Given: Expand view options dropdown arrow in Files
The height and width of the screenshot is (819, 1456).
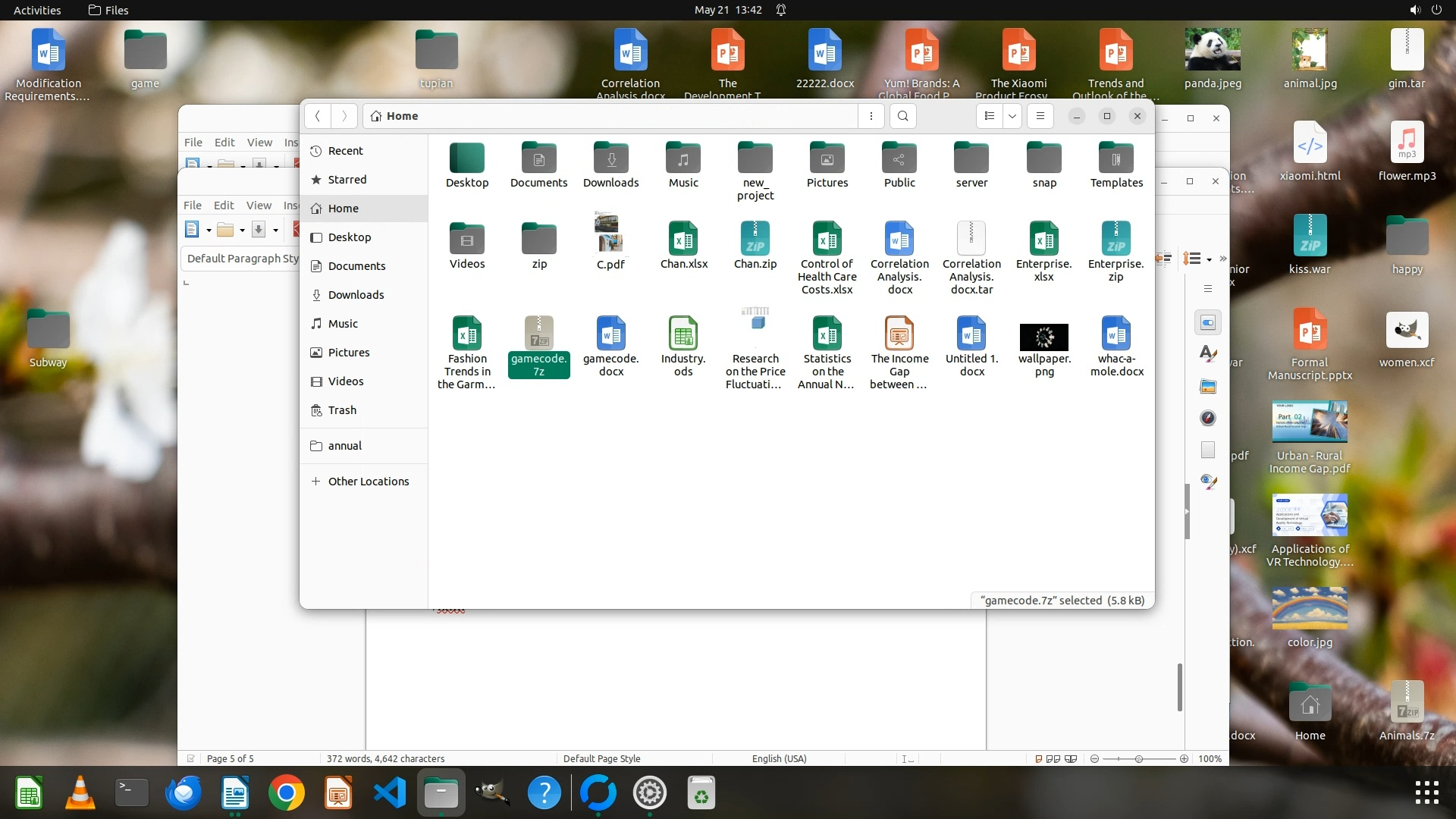Looking at the screenshot, I should [x=1012, y=116].
